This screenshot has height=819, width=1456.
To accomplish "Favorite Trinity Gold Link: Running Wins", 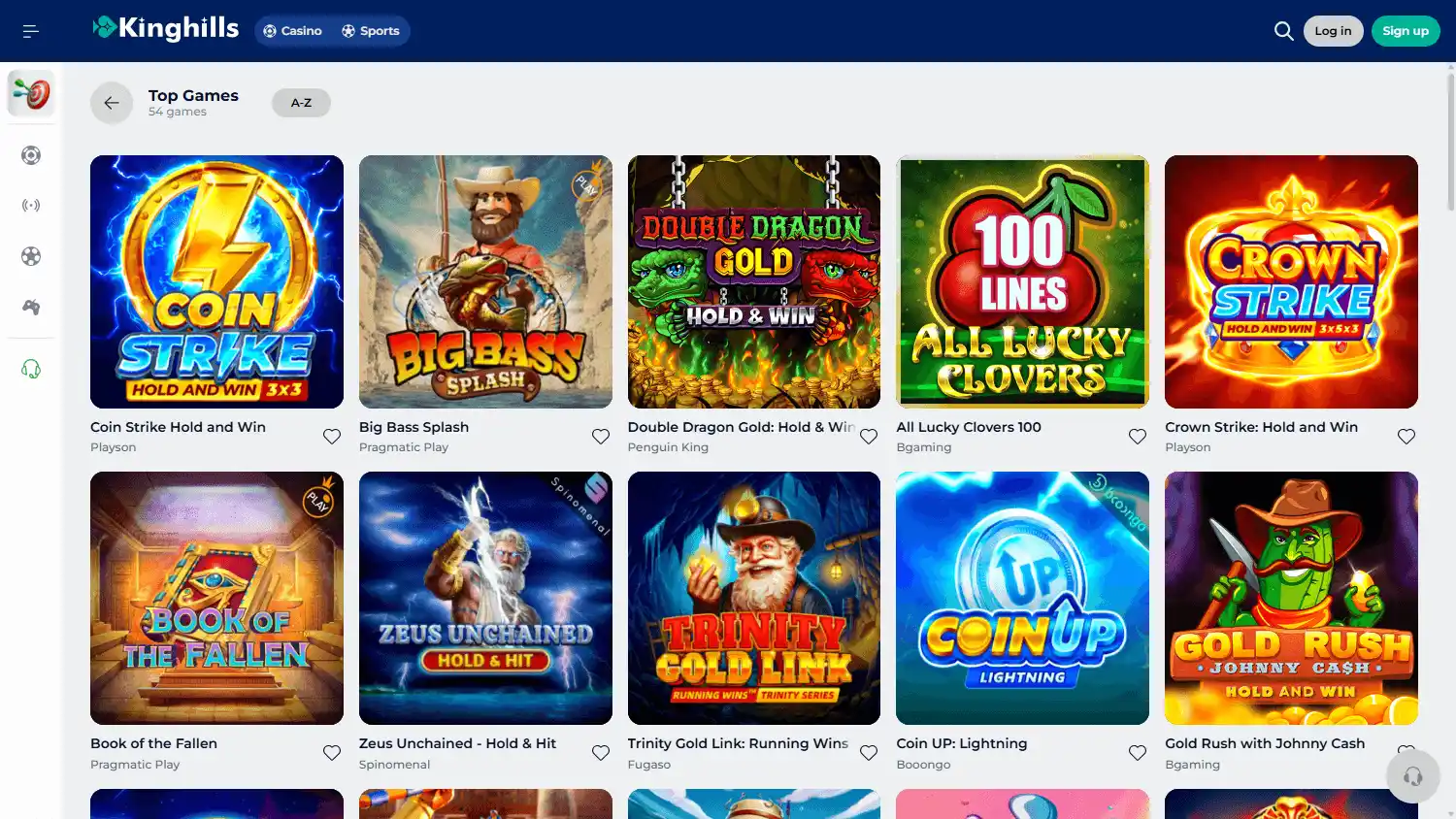I will [x=869, y=753].
